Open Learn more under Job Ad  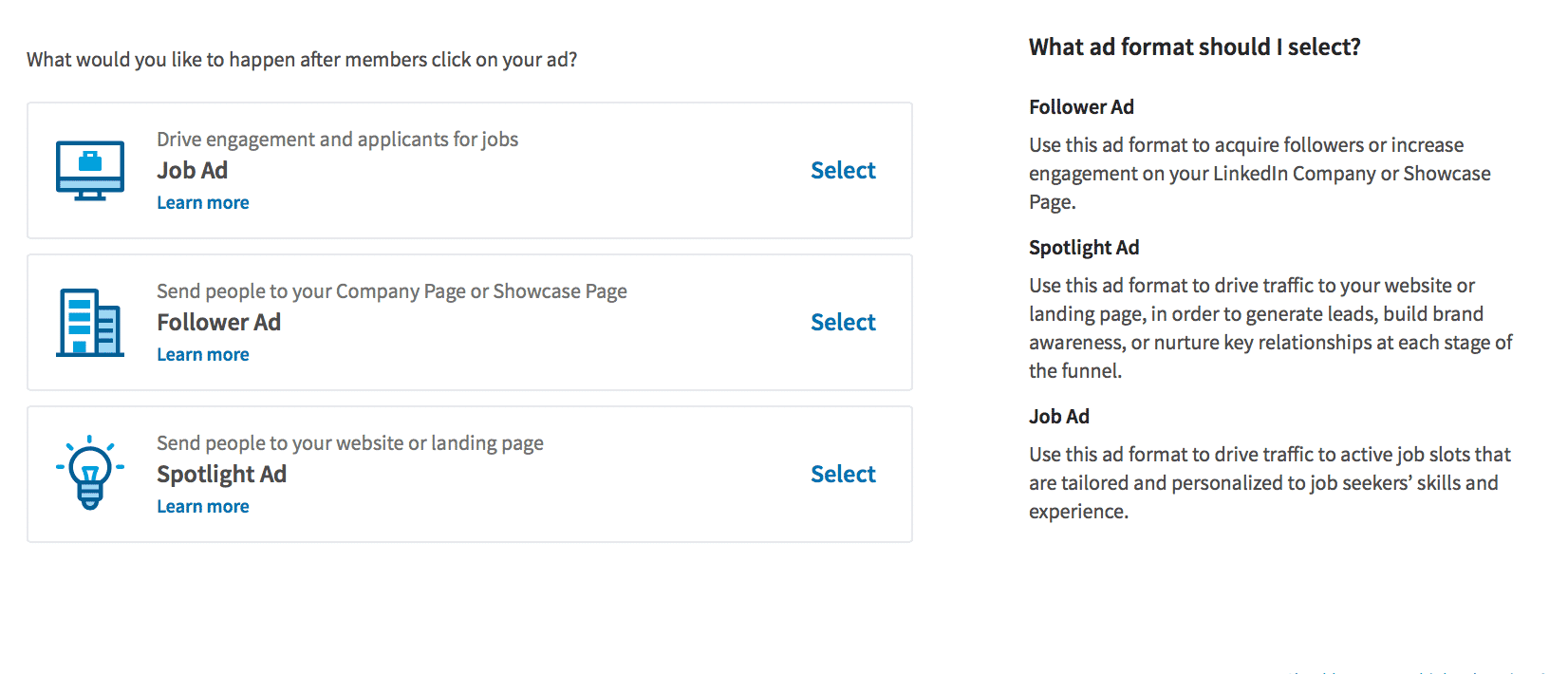coord(203,202)
